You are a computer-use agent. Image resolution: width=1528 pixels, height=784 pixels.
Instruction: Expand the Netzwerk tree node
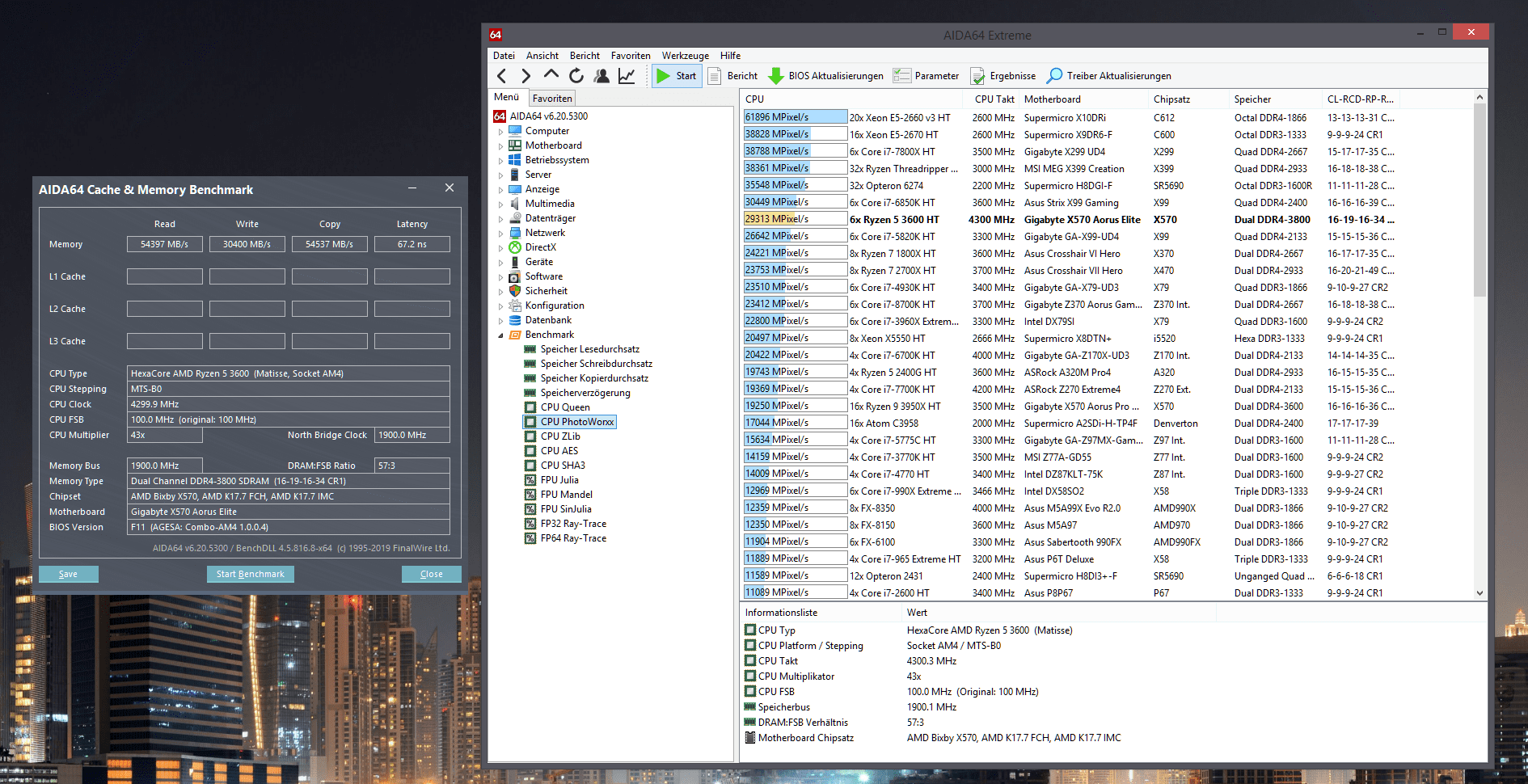tap(500, 234)
